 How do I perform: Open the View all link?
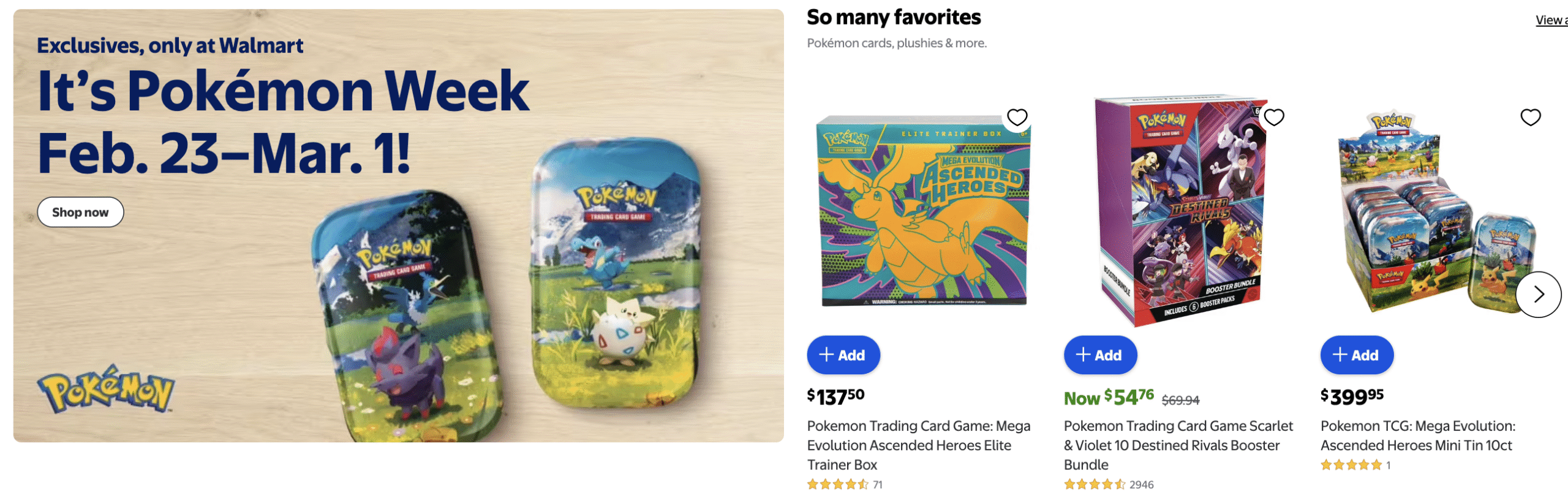[1551, 20]
